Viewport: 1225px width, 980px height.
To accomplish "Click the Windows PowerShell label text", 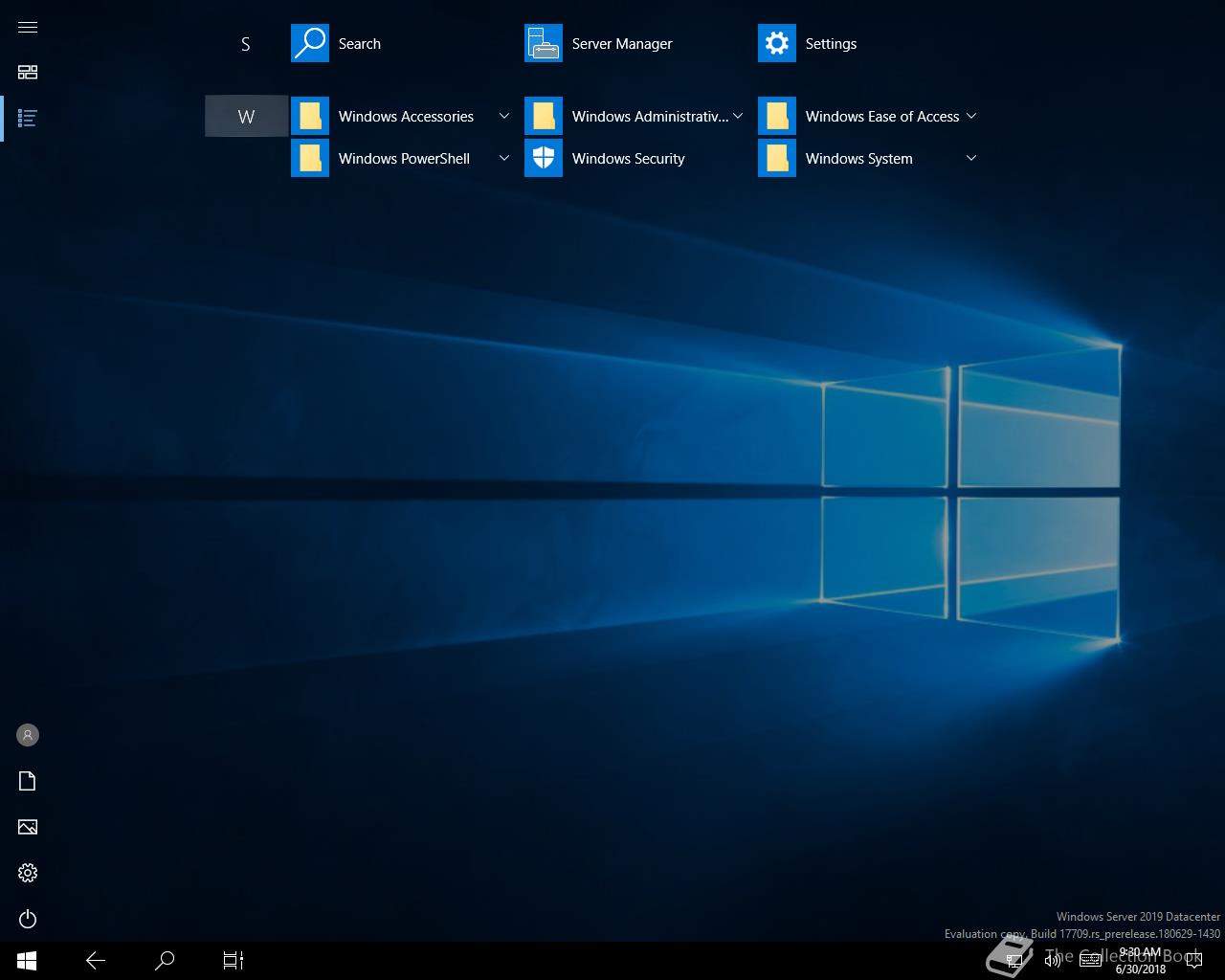I will [404, 159].
